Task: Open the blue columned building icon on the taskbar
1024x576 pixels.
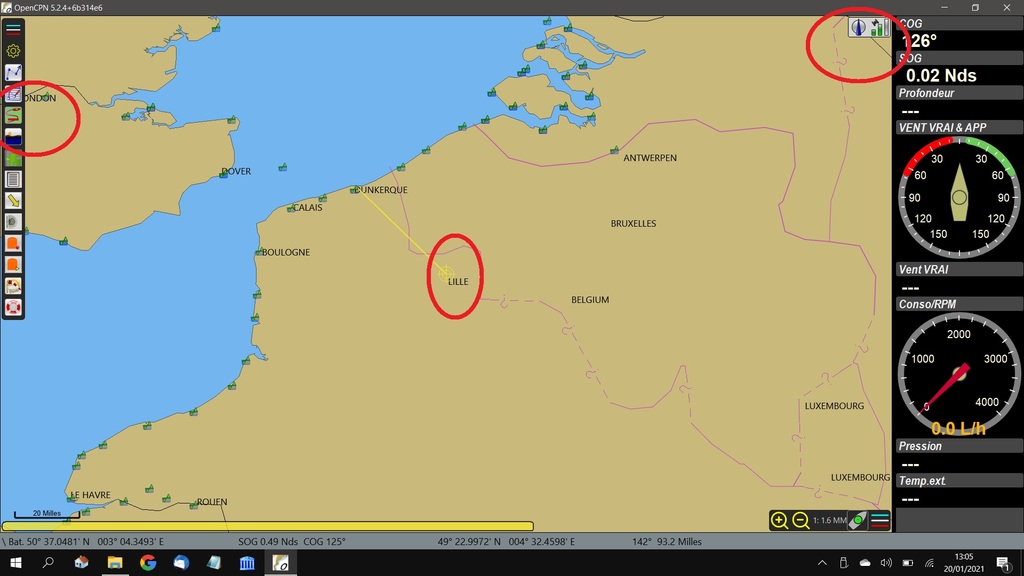Action: tap(247, 563)
